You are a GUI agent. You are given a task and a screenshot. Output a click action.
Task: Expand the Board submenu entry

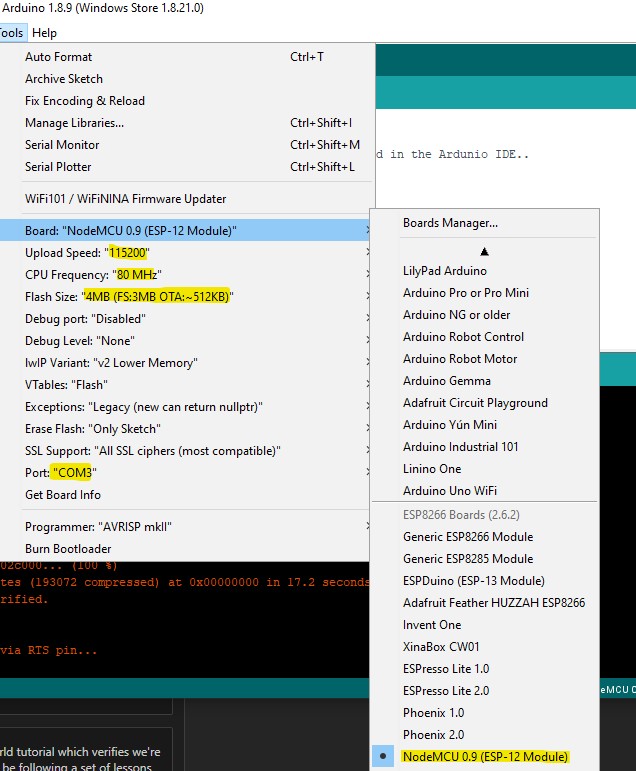click(x=186, y=231)
